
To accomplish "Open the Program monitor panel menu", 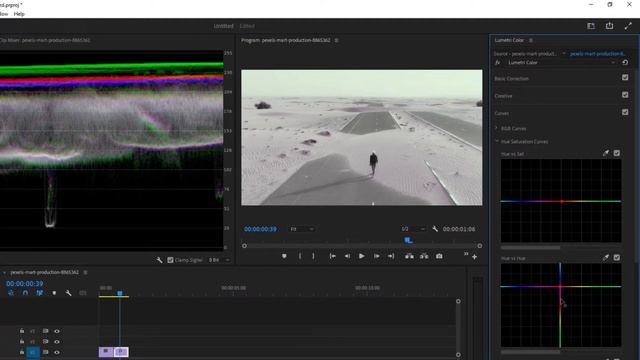I will (x=336, y=40).
